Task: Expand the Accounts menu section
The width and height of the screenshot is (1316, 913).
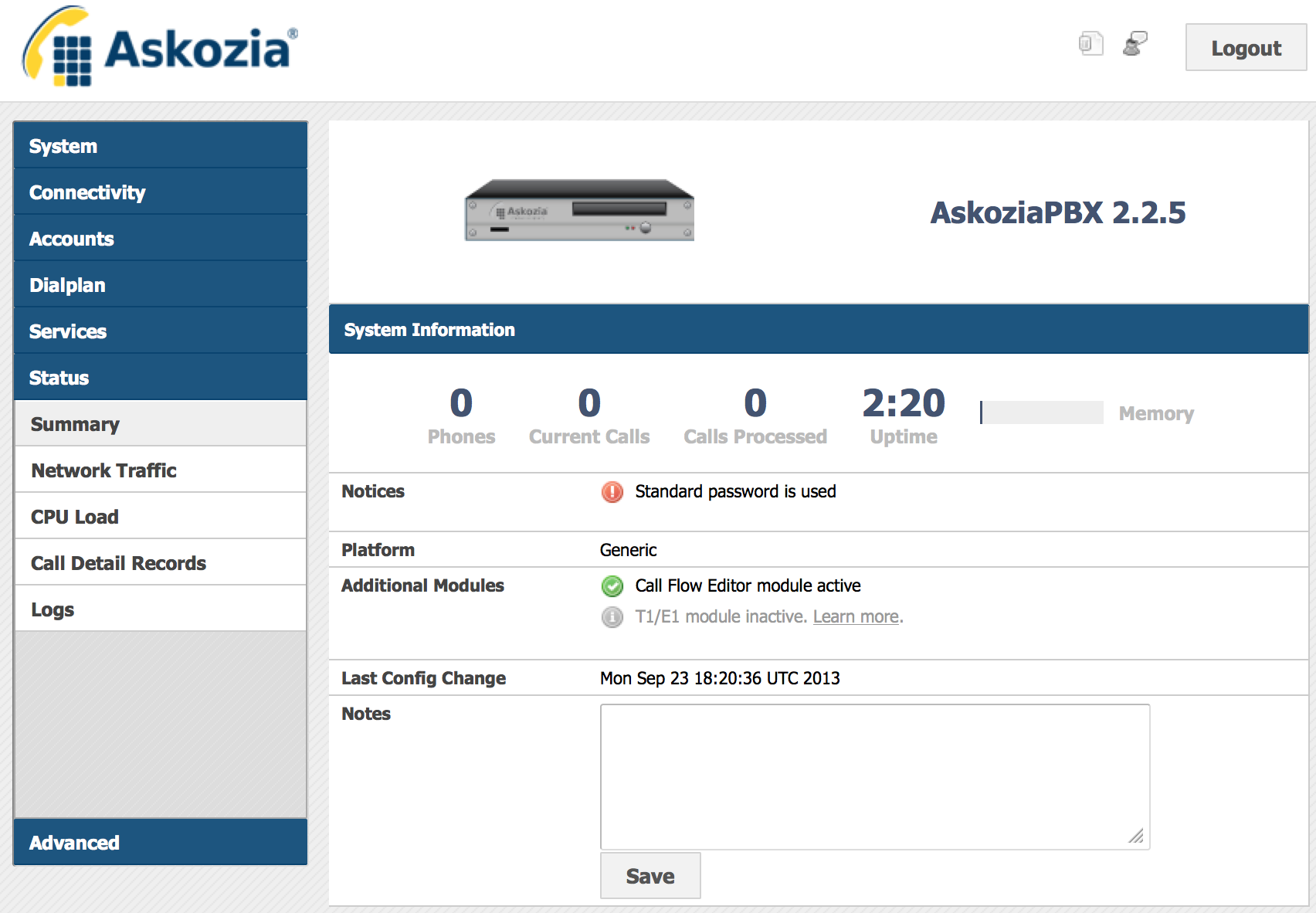Action: click(161, 238)
